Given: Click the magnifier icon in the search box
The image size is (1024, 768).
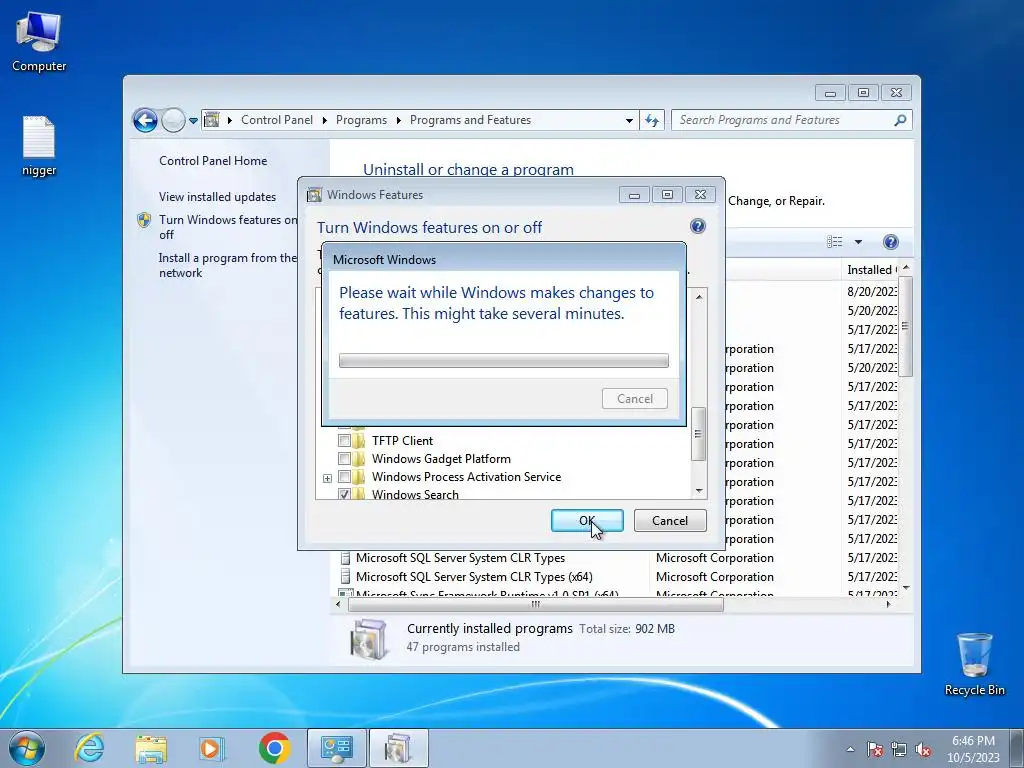Looking at the screenshot, I should 900,120.
